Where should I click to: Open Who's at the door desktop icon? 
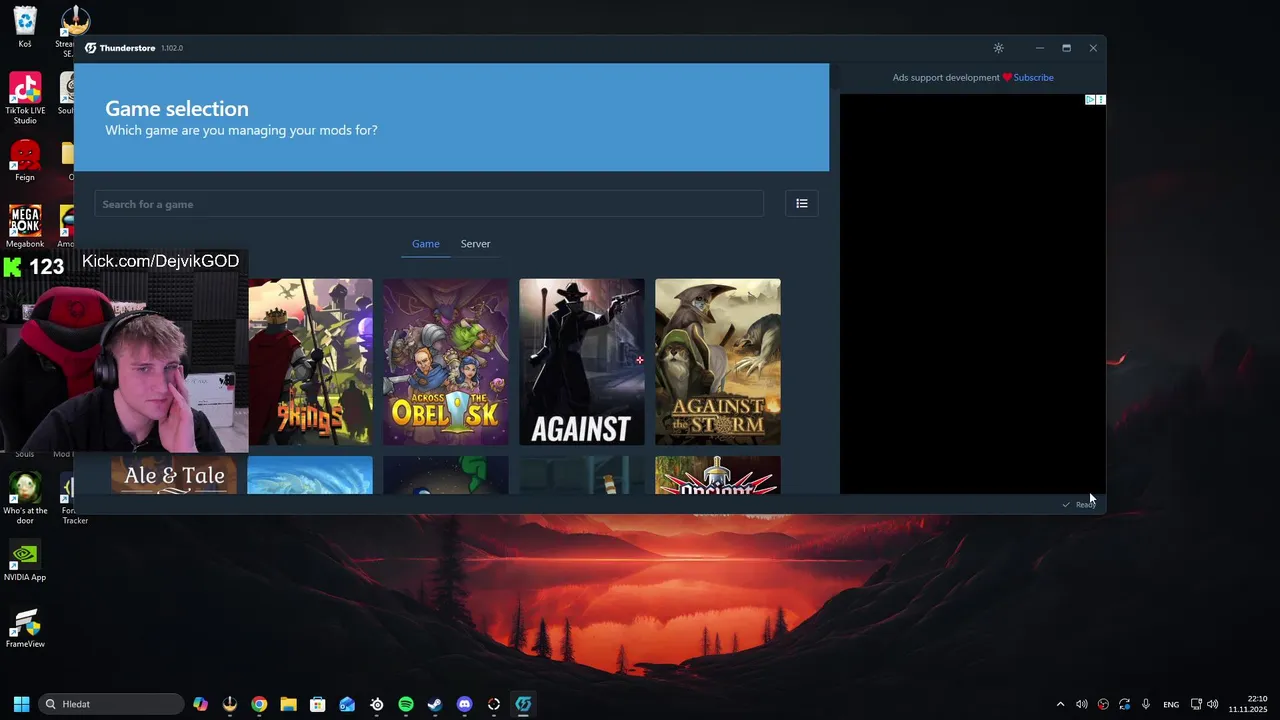click(25, 498)
